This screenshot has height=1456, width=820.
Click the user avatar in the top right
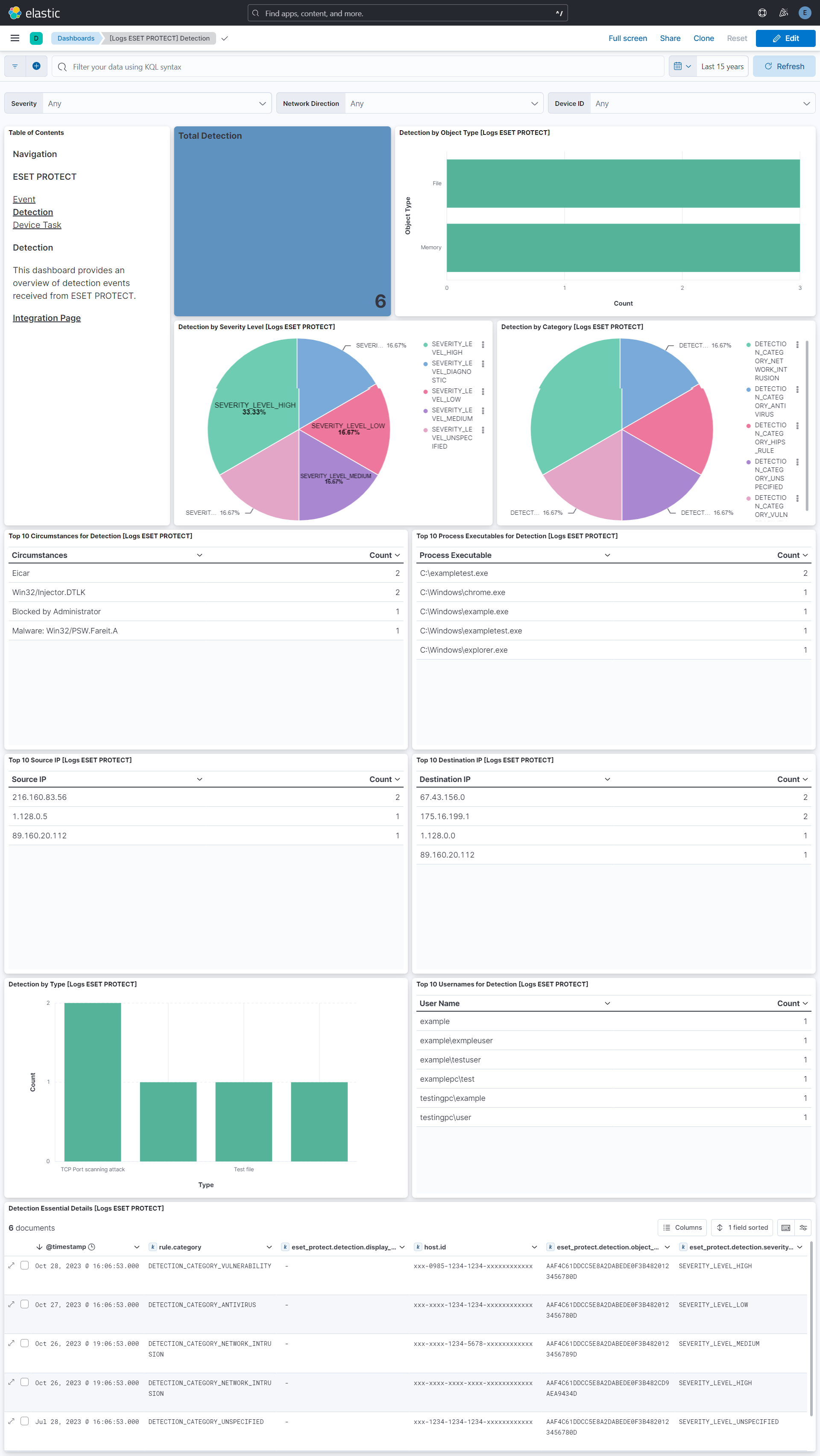pos(804,12)
